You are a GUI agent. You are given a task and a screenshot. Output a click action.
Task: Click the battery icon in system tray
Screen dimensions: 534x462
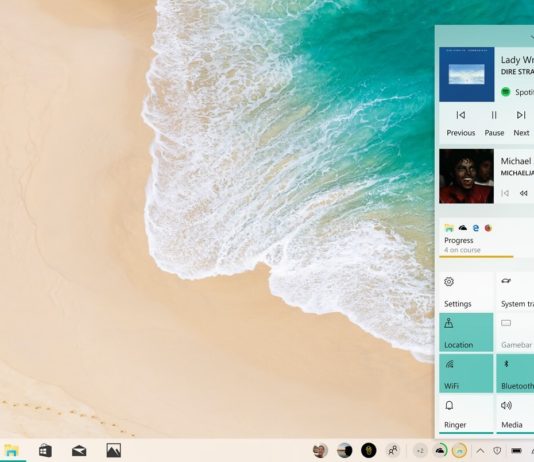coord(516,451)
